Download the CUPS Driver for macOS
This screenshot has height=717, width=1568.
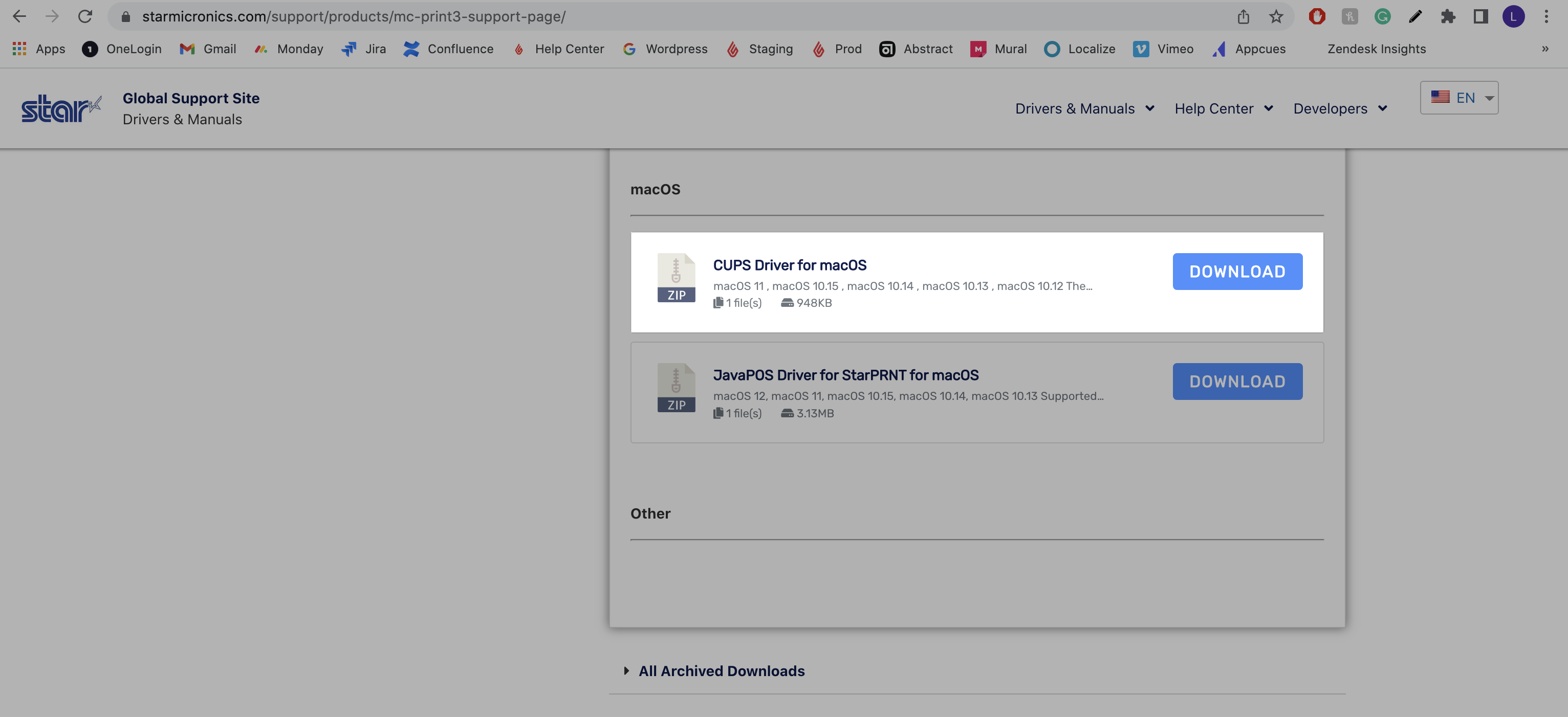tap(1237, 271)
